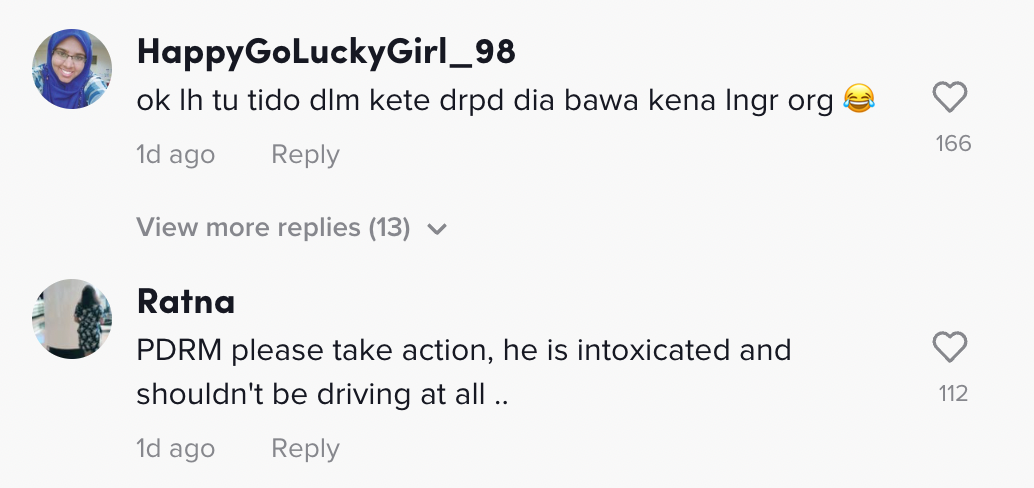Click "View more replies (13)"

pos(273,228)
